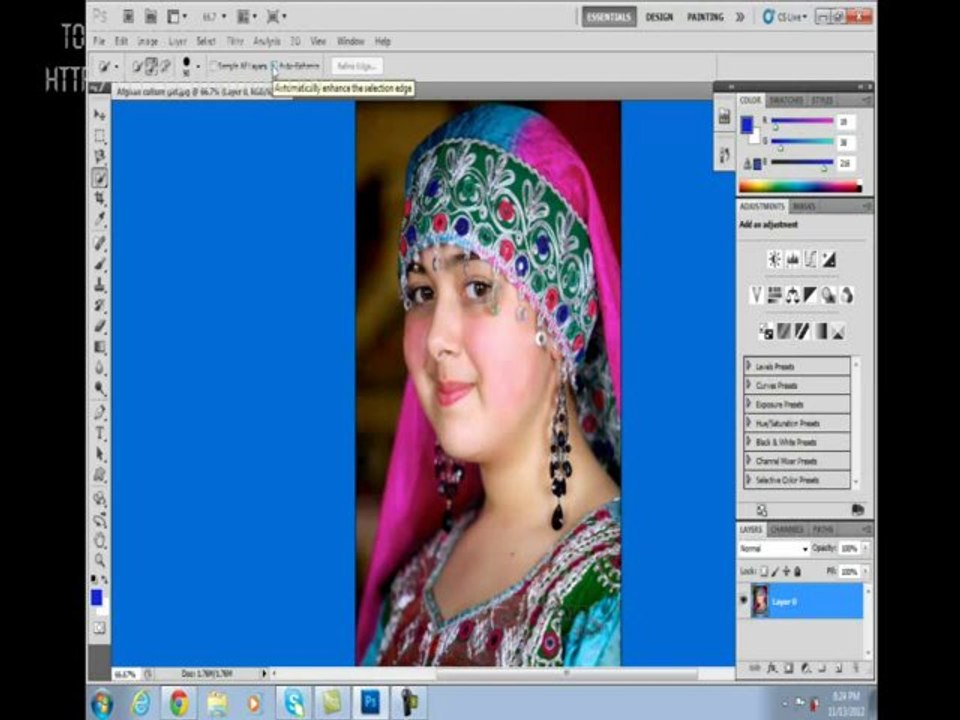Toggle Lock transparent pixels
Screen dimensions: 960x720
[x=763, y=571]
